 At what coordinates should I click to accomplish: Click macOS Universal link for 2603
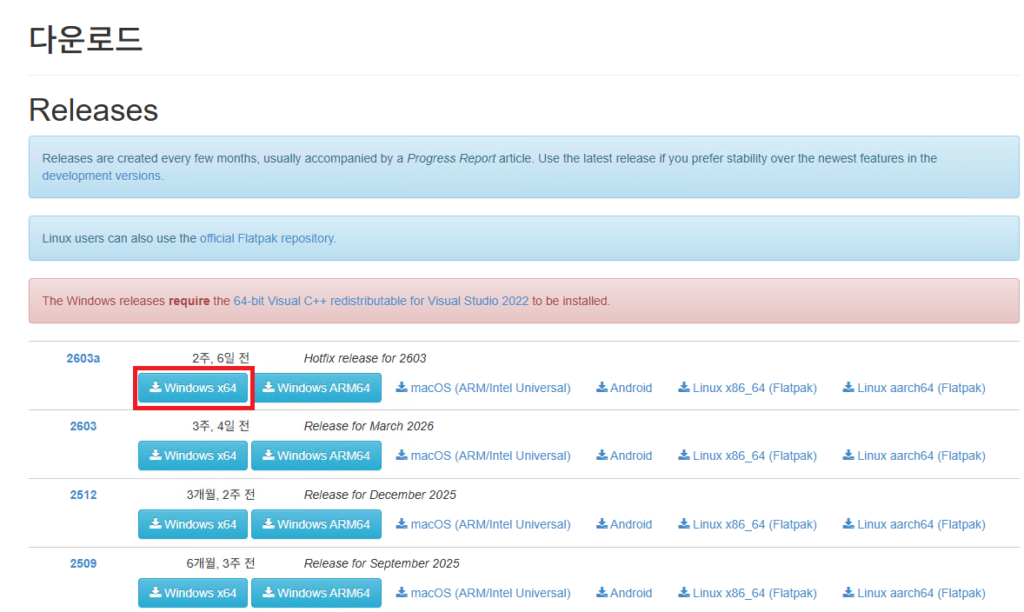(483, 456)
